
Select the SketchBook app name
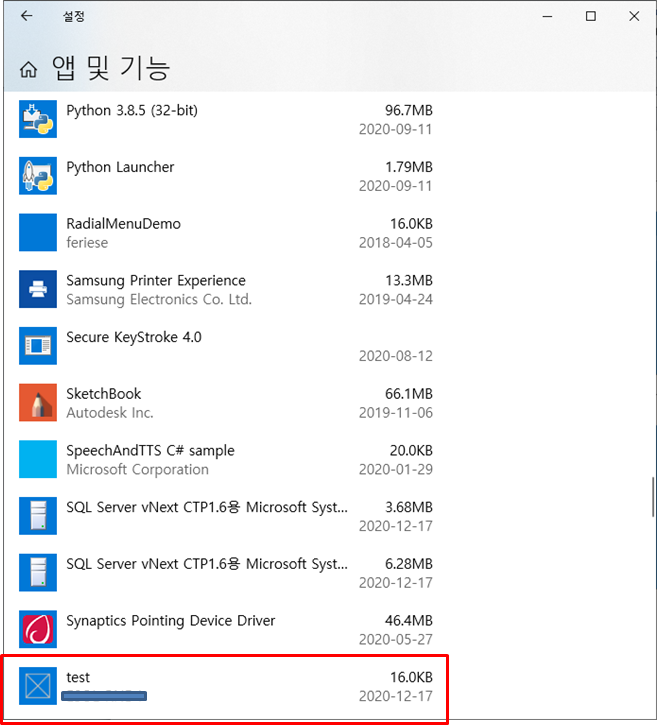pyautogui.click(x=104, y=394)
